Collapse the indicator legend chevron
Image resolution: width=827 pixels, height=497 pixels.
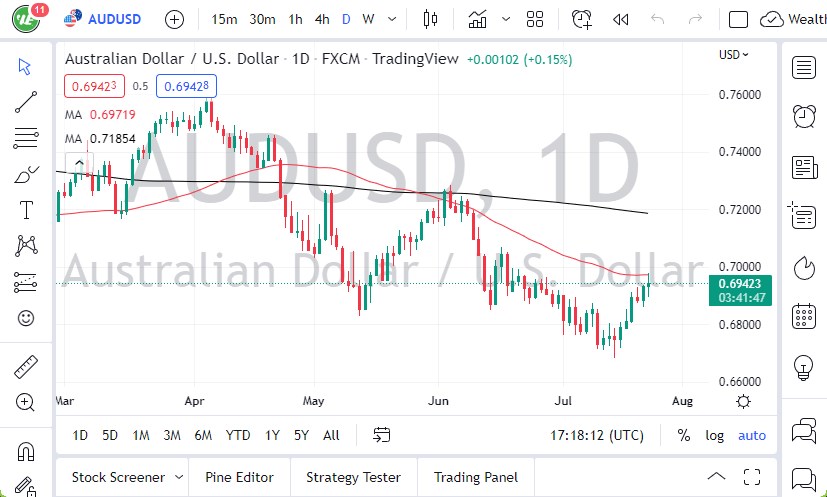pos(76,162)
